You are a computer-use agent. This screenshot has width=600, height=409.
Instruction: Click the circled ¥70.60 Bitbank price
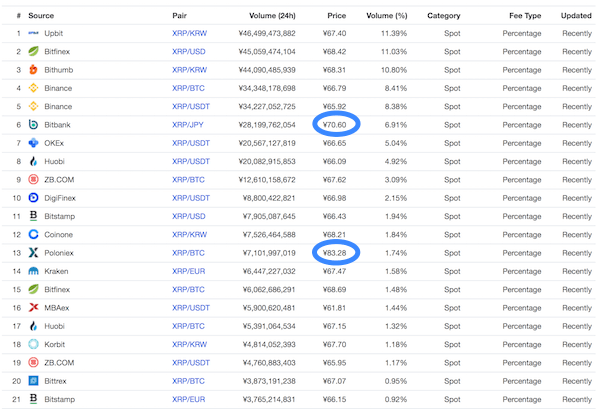tap(334, 125)
